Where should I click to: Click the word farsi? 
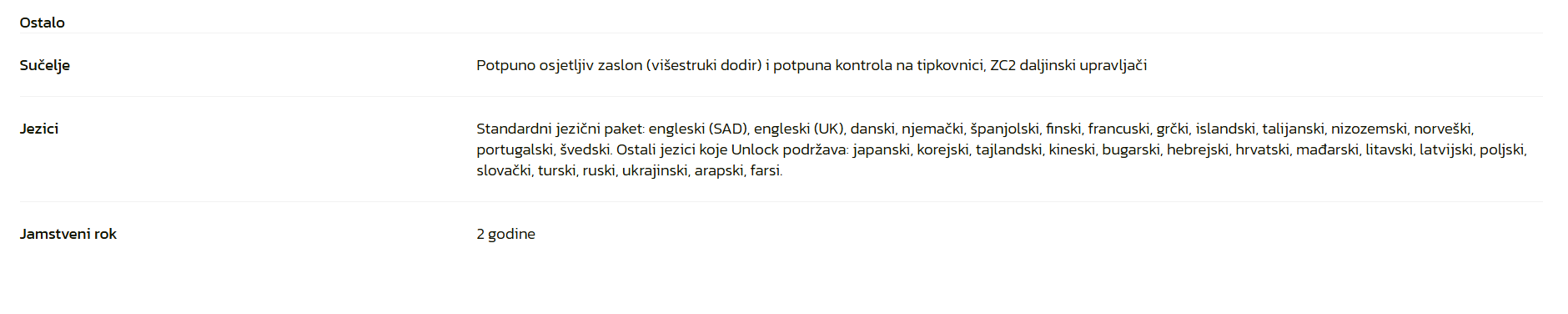[766, 170]
